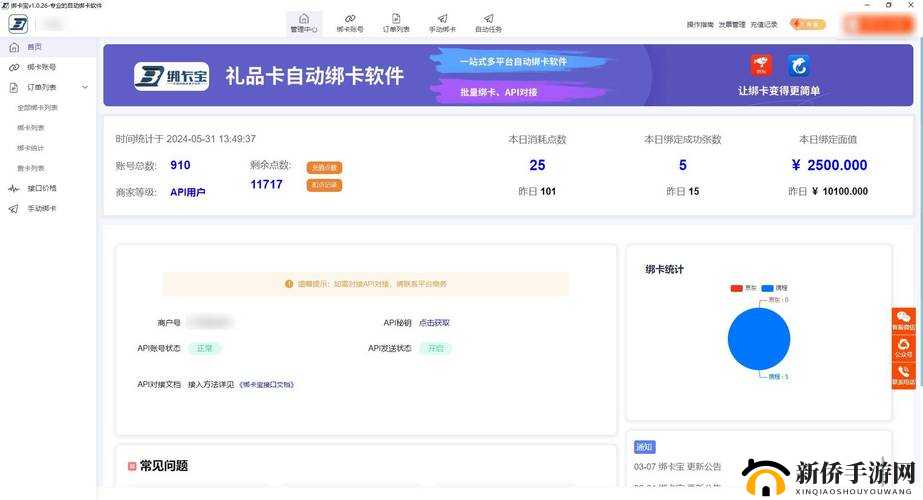The height and width of the screenshot is (500, 923).
Task: Collapse the 订单列表 chevron in sidebar
Action: tap(85, 87)
